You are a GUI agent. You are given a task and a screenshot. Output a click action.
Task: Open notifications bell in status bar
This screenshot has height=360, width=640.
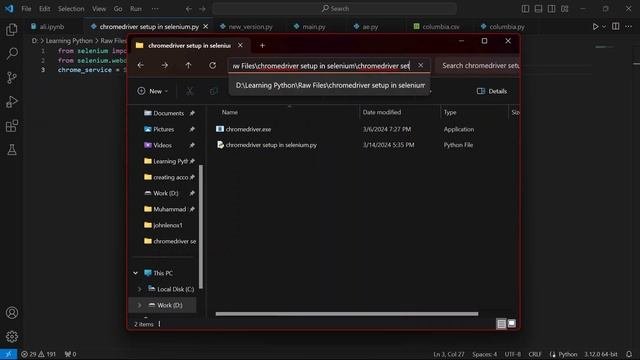629,354
